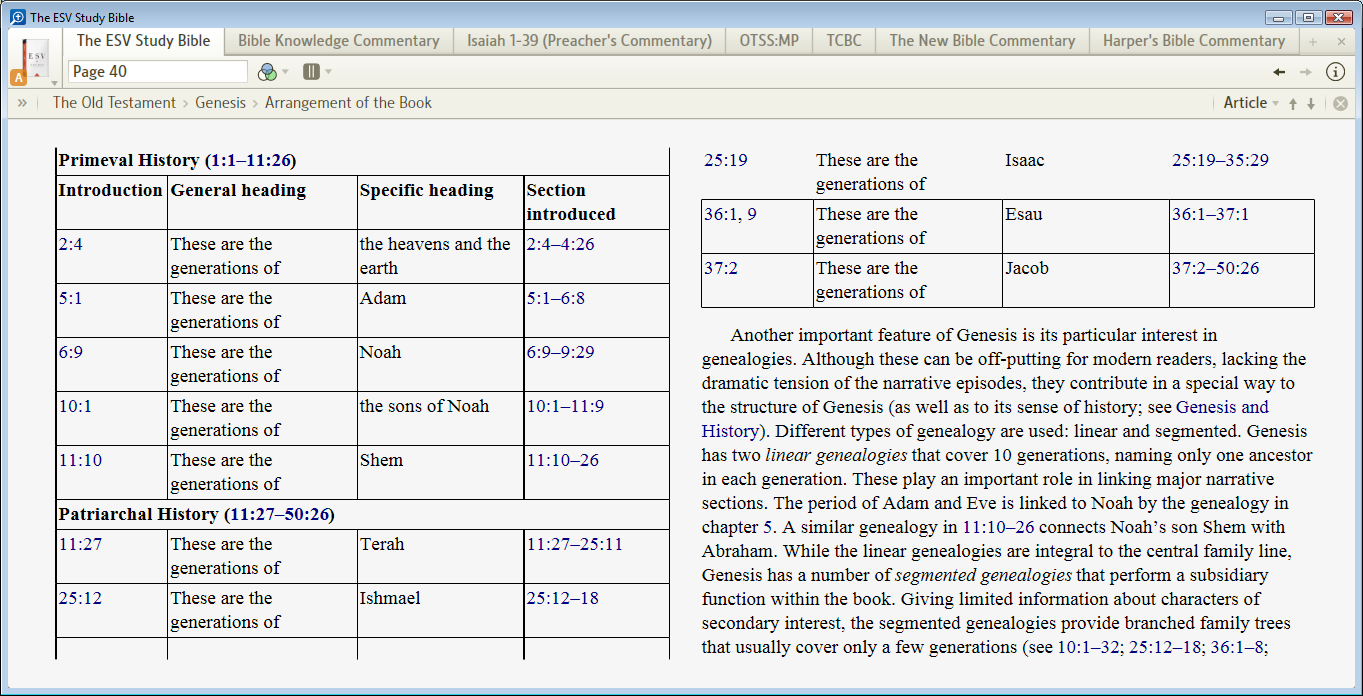The image size is (1363, 696).
Task: Open the 11:27–25:11 section link
Action: coord(575,544)
